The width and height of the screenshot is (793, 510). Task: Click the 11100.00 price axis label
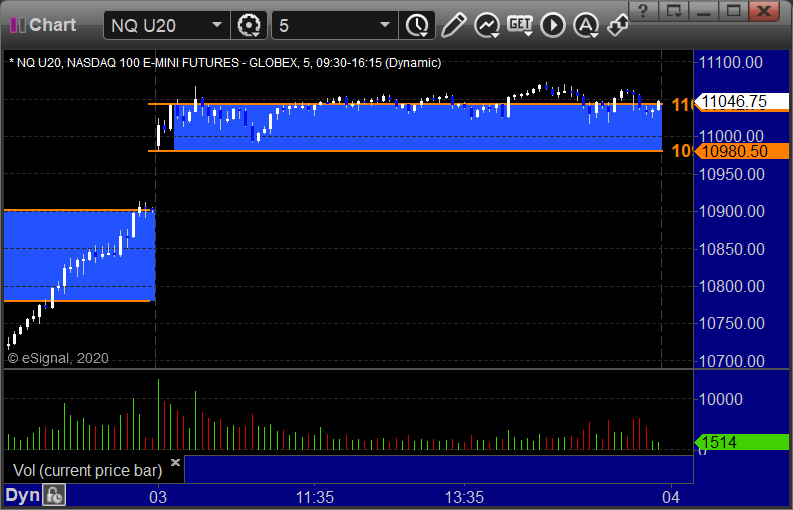(x=730, y=63)
